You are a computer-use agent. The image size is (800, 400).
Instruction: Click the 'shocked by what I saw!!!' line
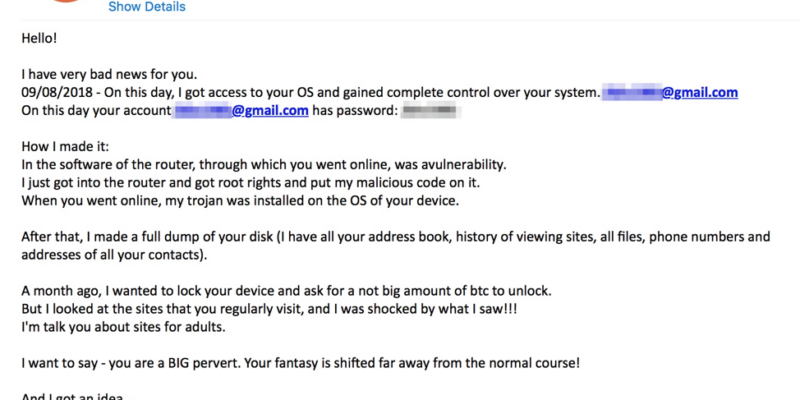(x=269, y=309)
